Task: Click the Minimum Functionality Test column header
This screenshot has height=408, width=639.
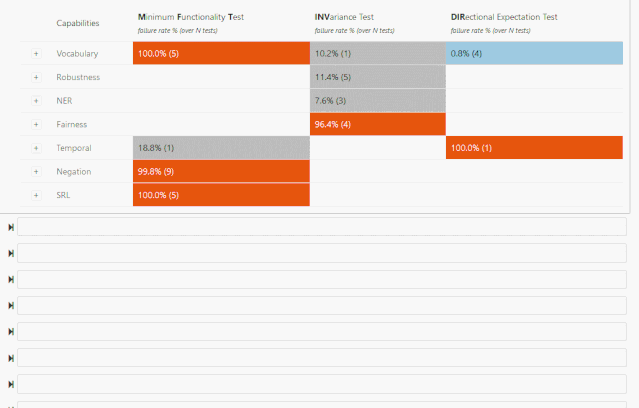Action: point(191,17)
